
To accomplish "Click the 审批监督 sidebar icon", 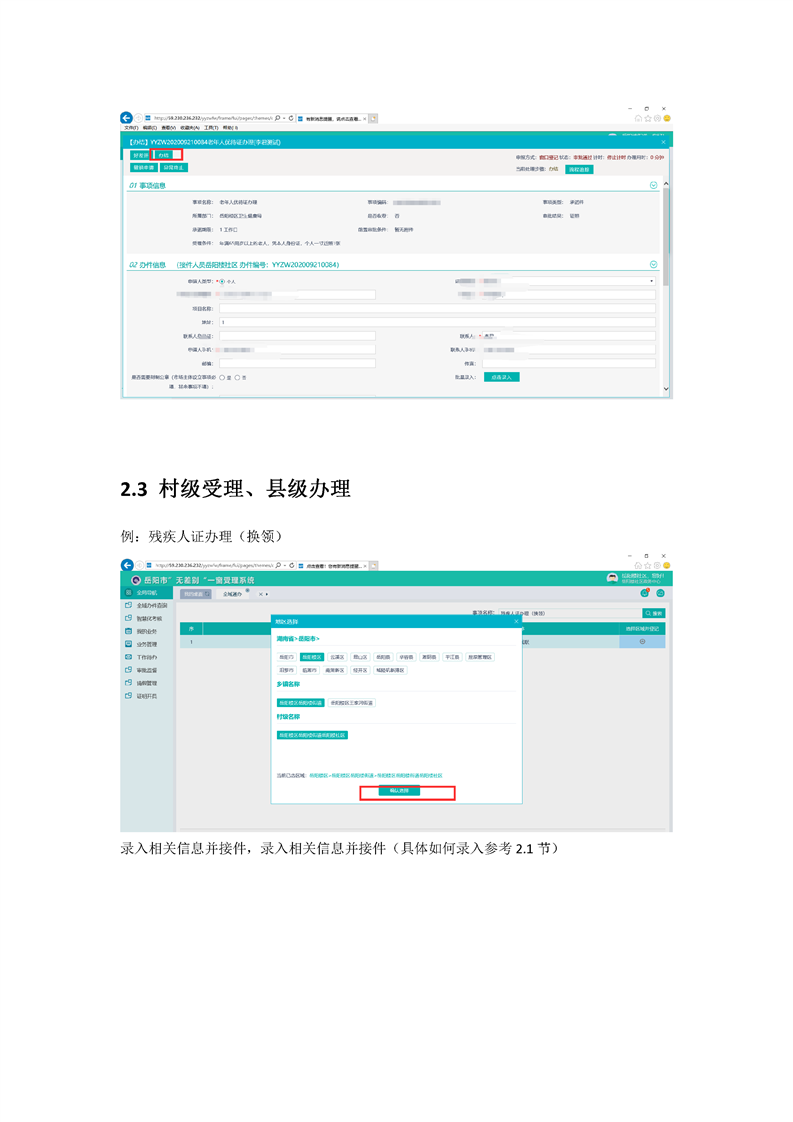I will coord(128,670).
